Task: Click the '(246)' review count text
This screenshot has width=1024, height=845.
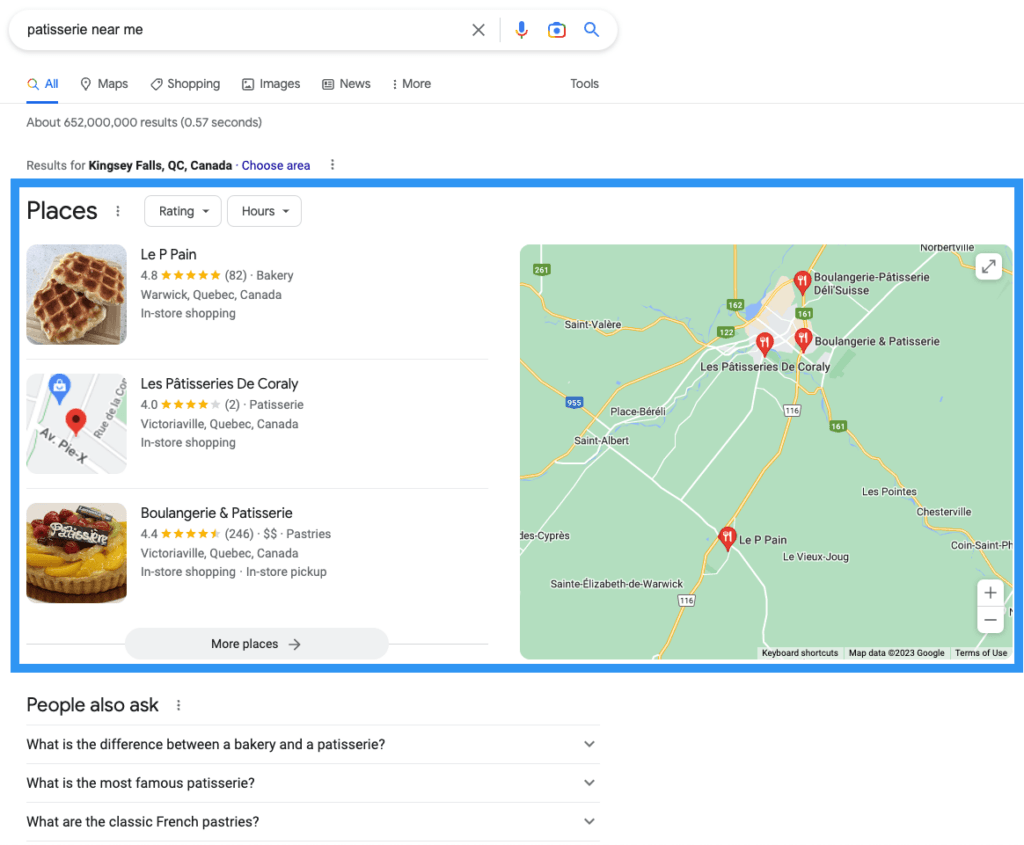Action: click(239, 534)
